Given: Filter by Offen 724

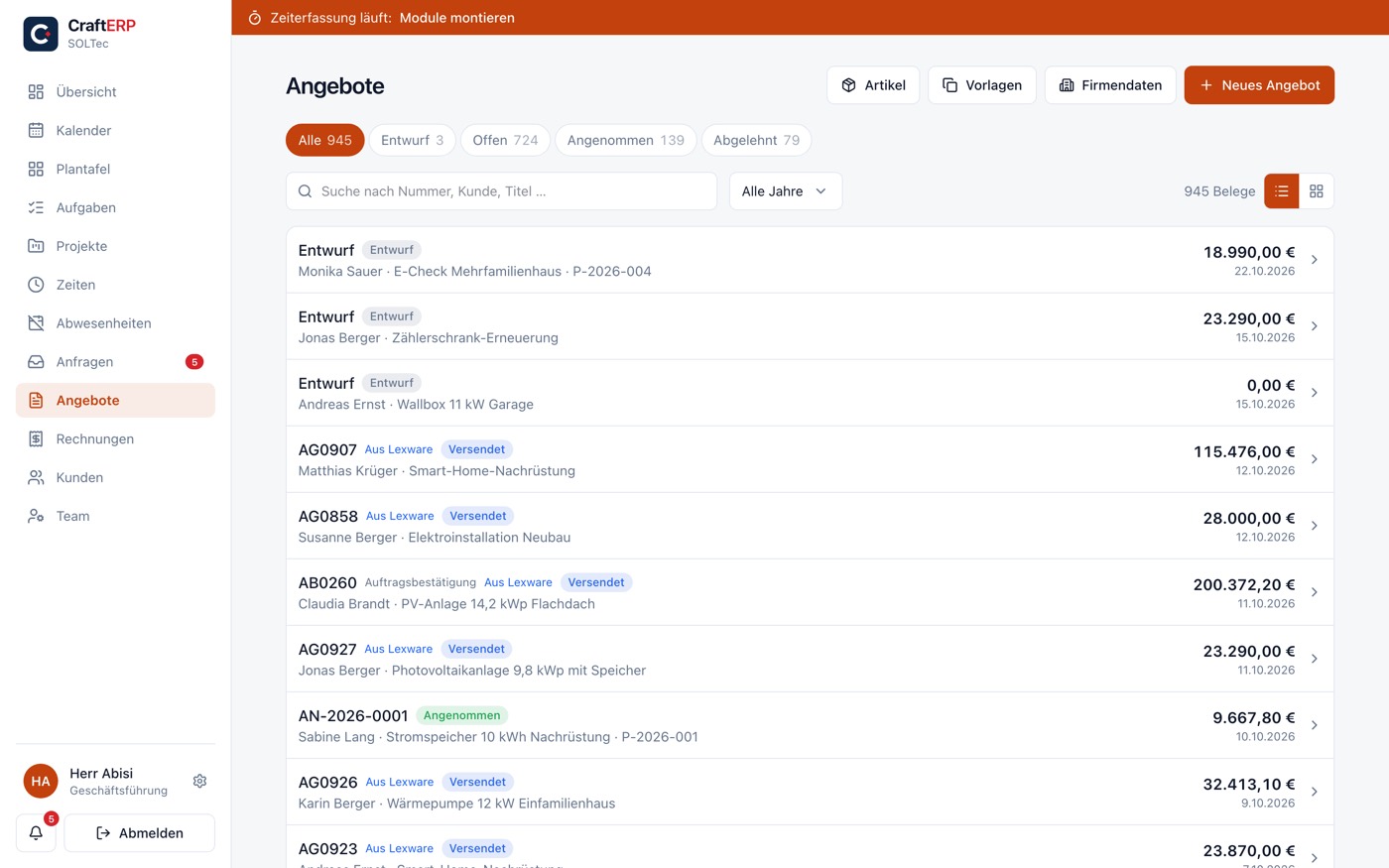Looking at the screenshot, I should [x=505, y=140].
